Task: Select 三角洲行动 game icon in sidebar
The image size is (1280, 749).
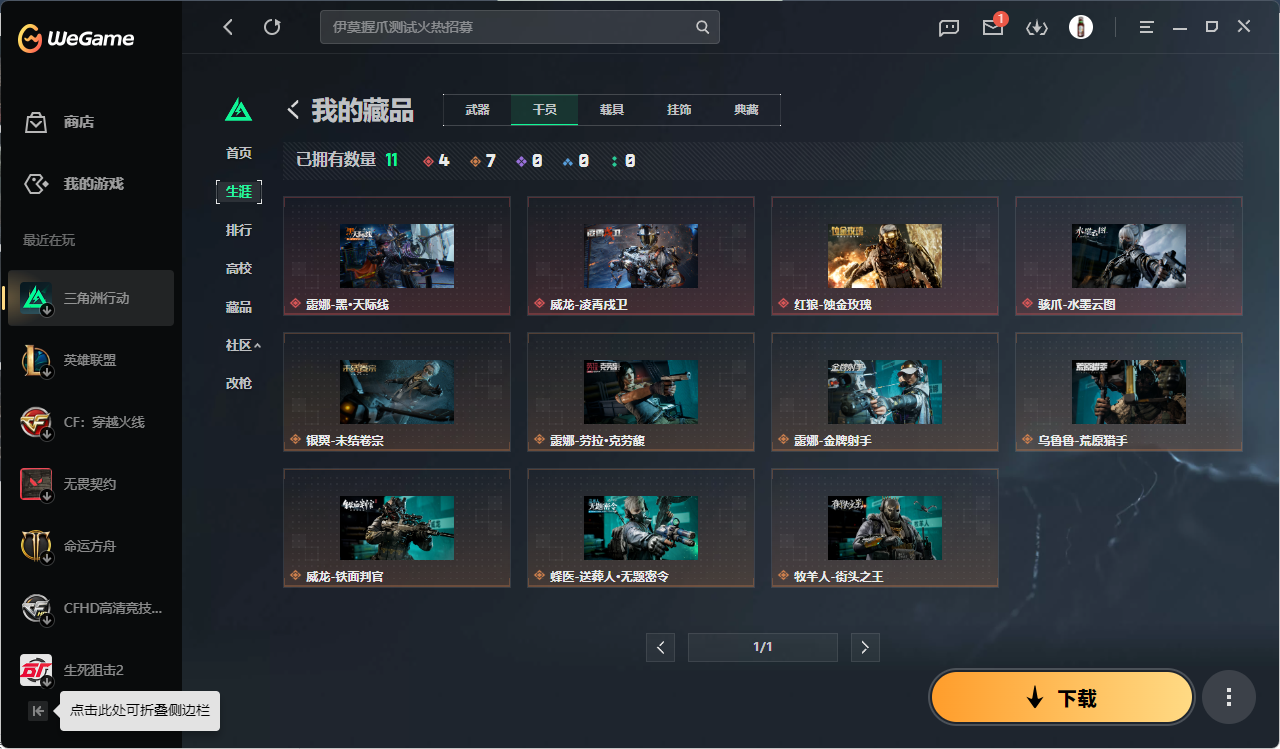Action: 36,298
